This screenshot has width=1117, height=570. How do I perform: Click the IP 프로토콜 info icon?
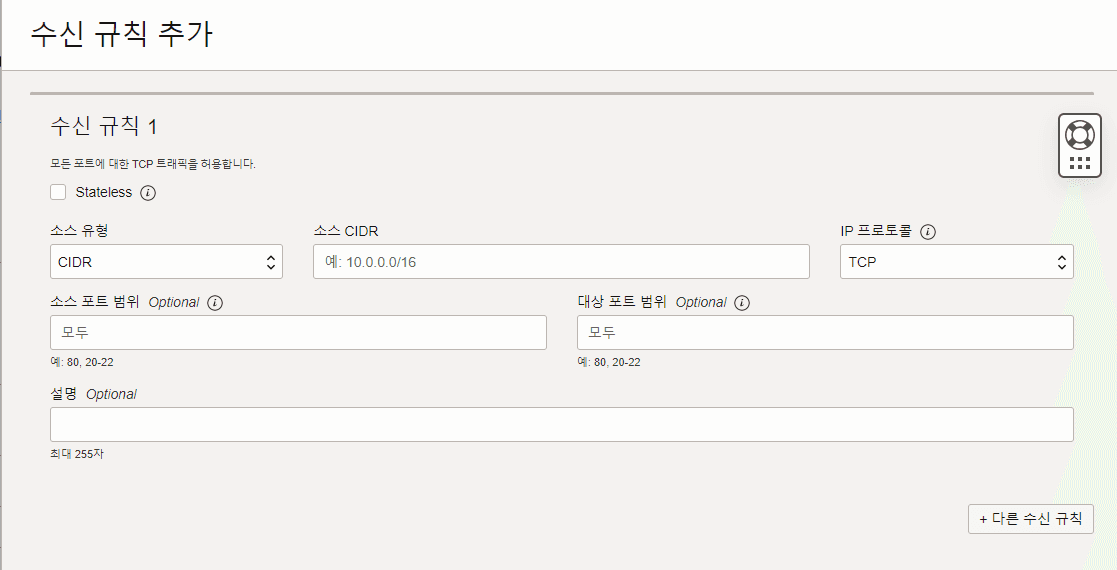928,232
